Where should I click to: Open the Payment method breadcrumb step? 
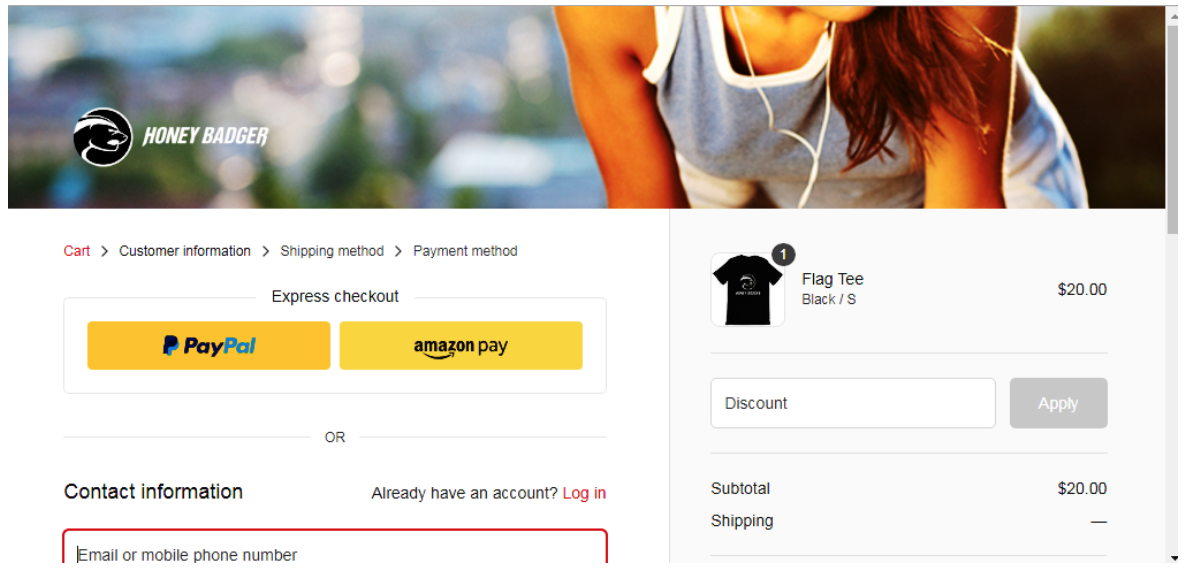(x=465, y=251)
